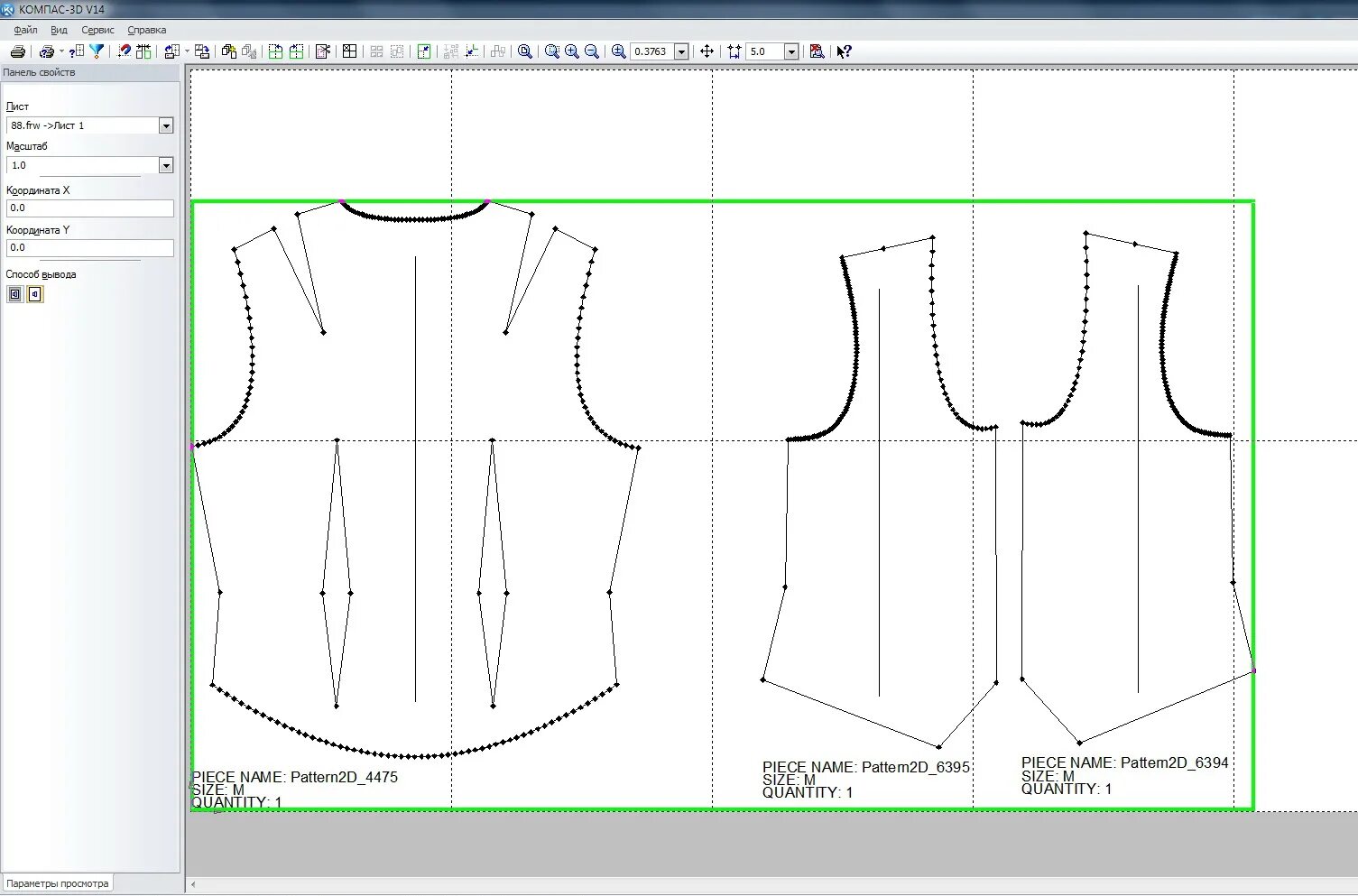Click the zoom-to-sheet magnifier icon
Image resolution: width=1358 pixels, height=896 pixels.
pos(525,51)
